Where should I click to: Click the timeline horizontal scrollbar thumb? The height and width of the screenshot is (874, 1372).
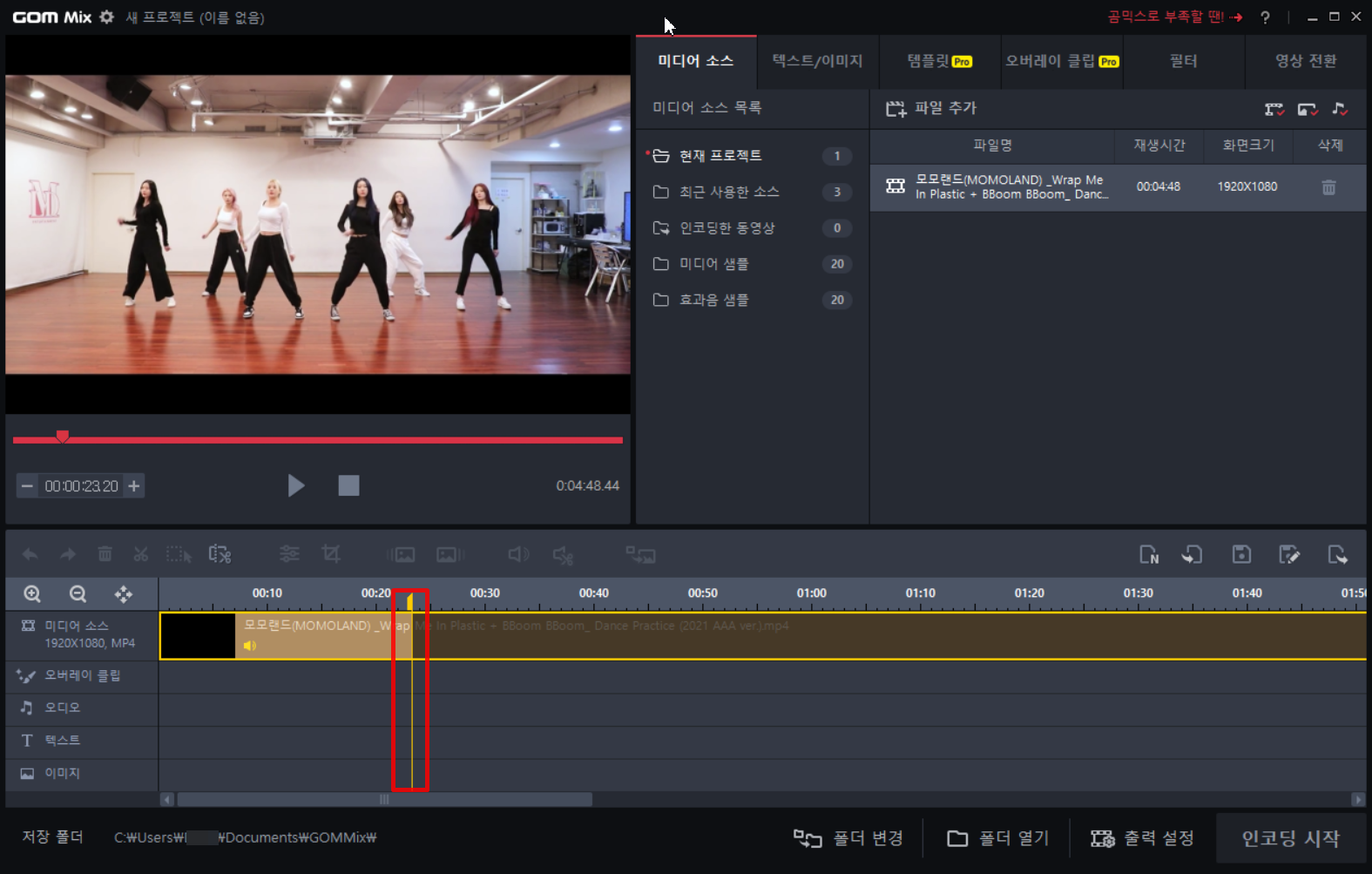click(384, 799)
